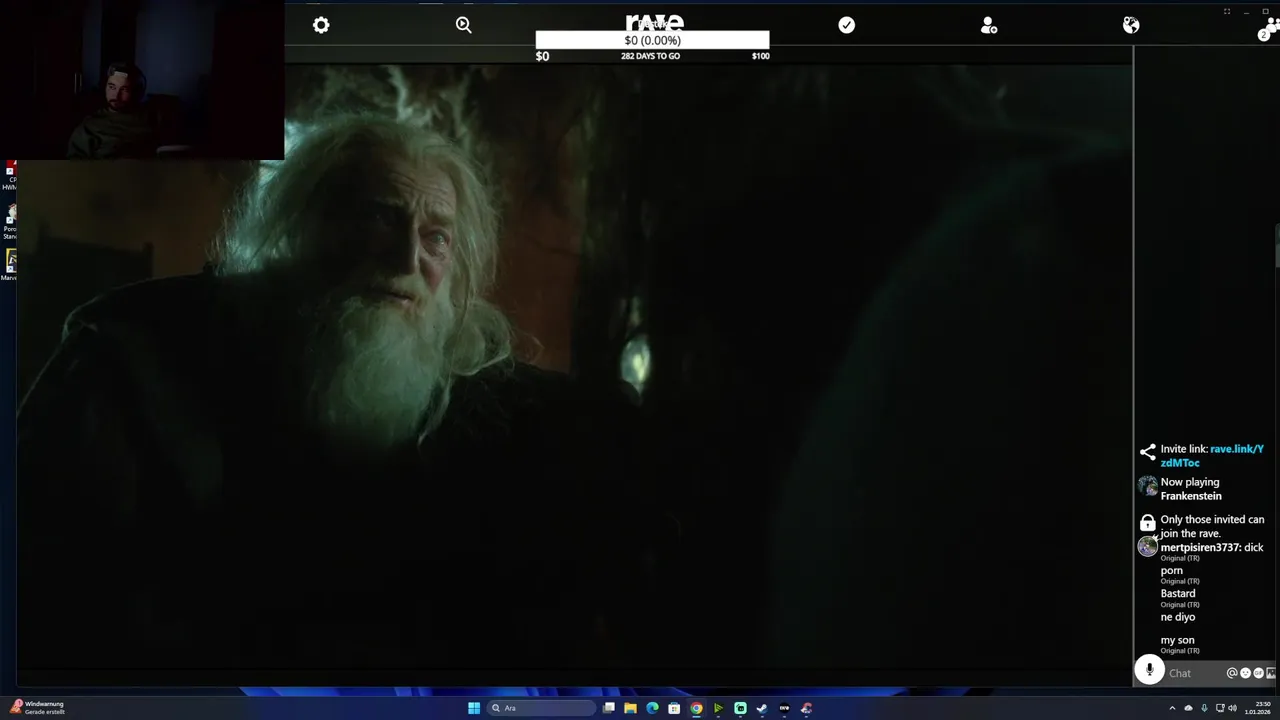Open the volume speaker icon in system tray
1280x720 pixels.
(x=1231, y=708)
